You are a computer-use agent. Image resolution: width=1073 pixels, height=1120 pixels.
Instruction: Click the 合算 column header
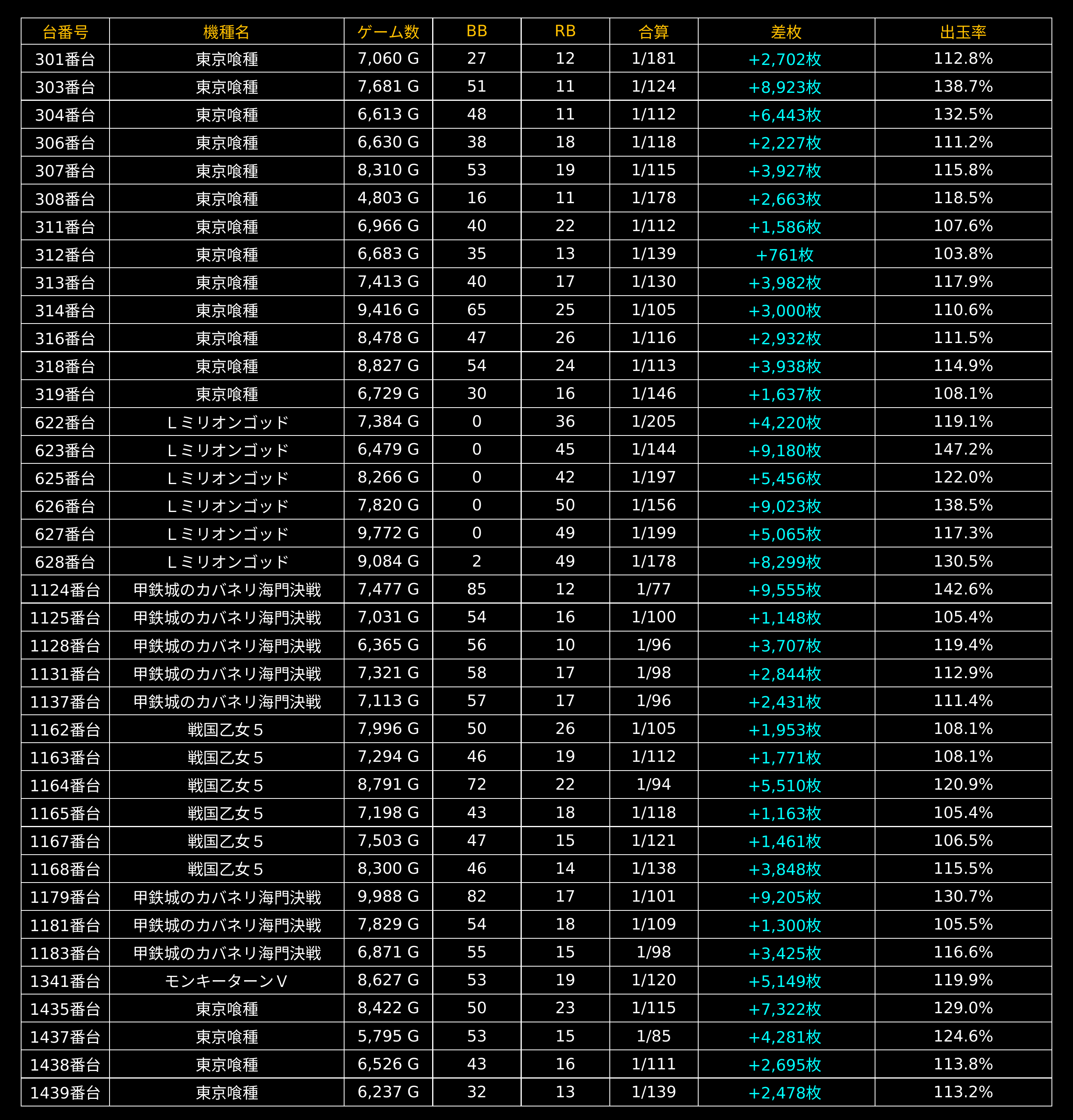(654, 32)
